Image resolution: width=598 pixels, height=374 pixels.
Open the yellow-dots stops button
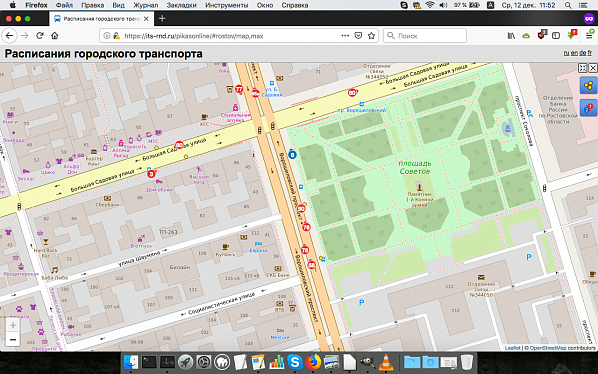click(x=588, y=85)
